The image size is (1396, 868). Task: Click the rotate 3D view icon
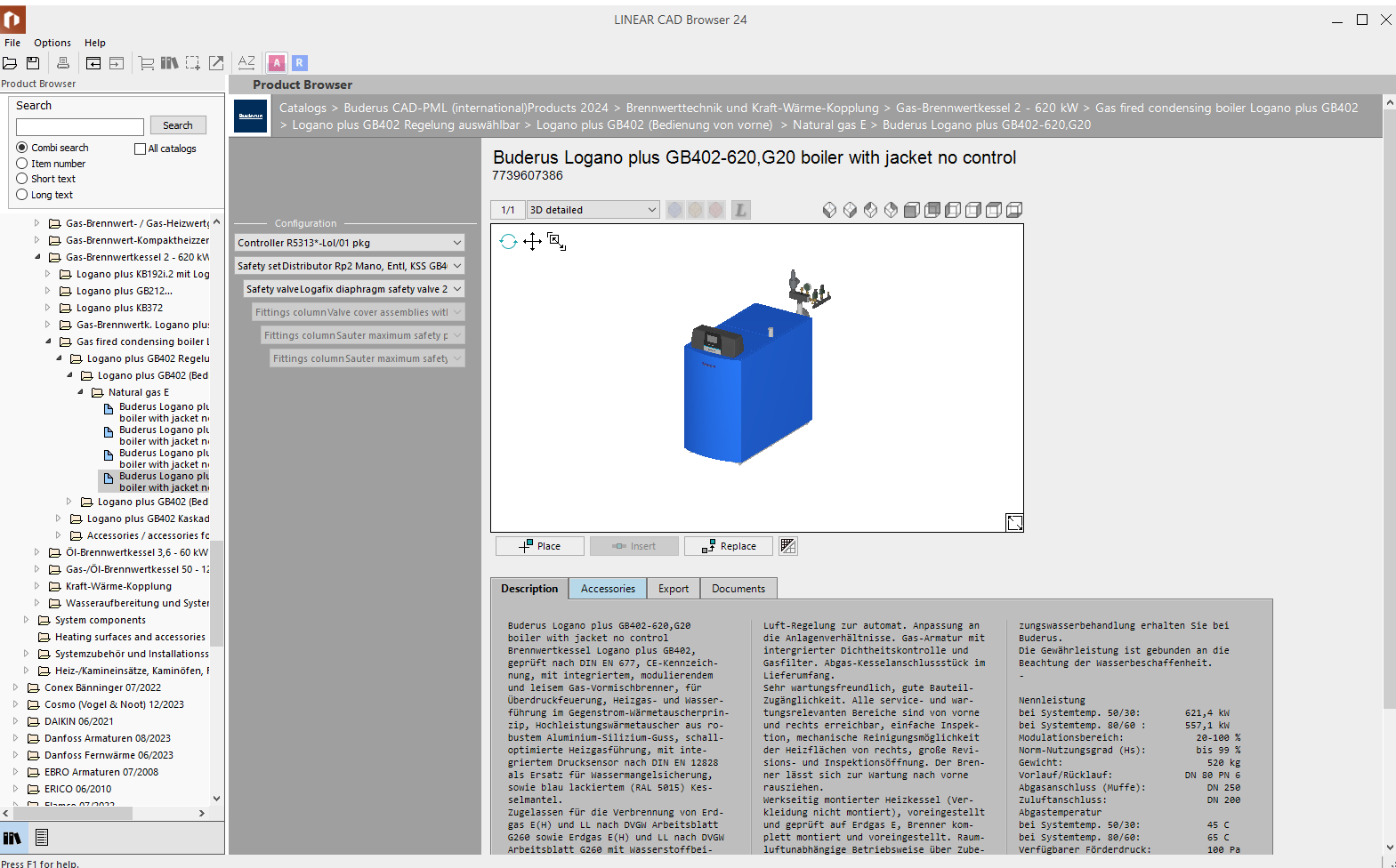pyautogui.click(x=508, y=241)
